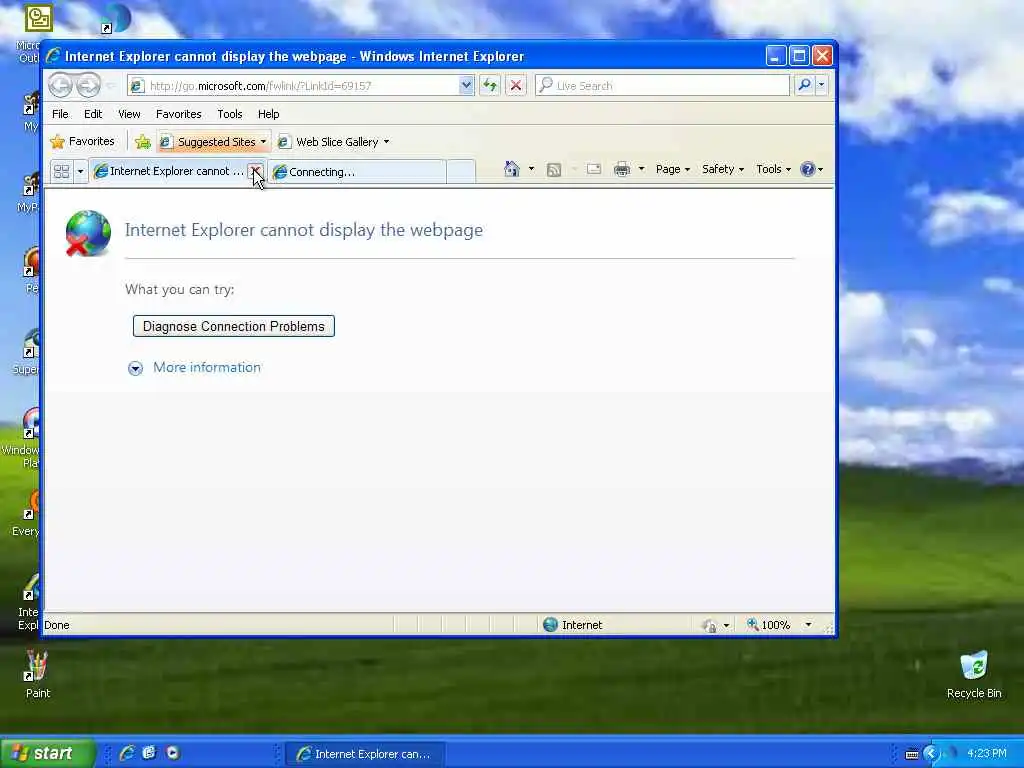Image resolution: width=1024 pixels, height=768 pixels.
Task: Show Quick Tabs thumbnail grid
Action: 61,171
